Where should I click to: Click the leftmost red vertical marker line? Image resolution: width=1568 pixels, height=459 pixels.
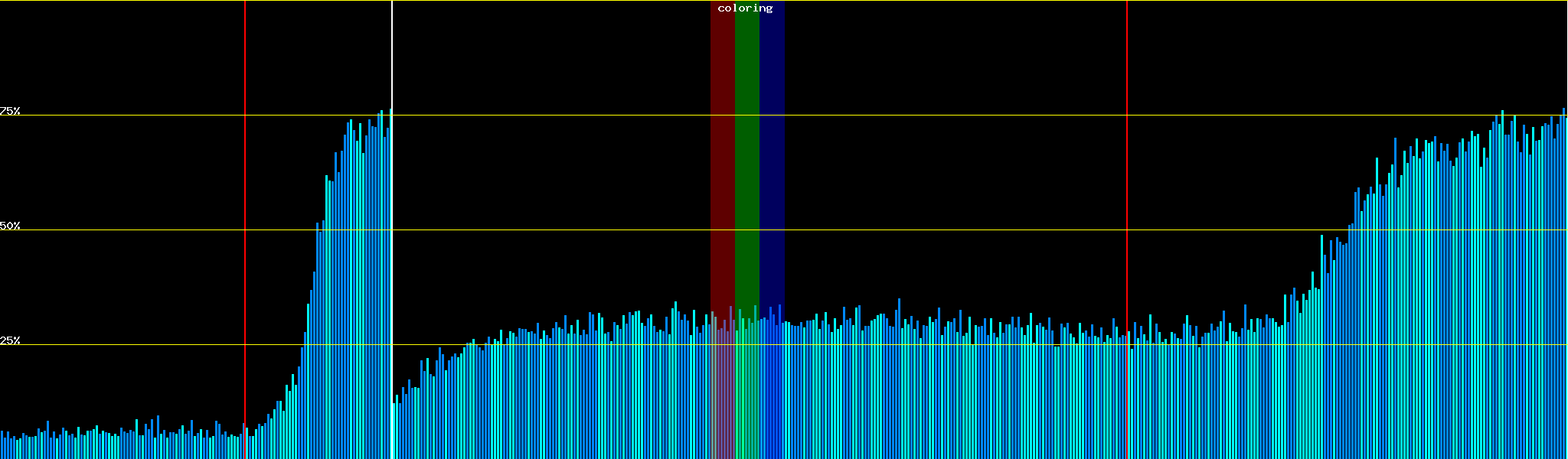[245, 191]
